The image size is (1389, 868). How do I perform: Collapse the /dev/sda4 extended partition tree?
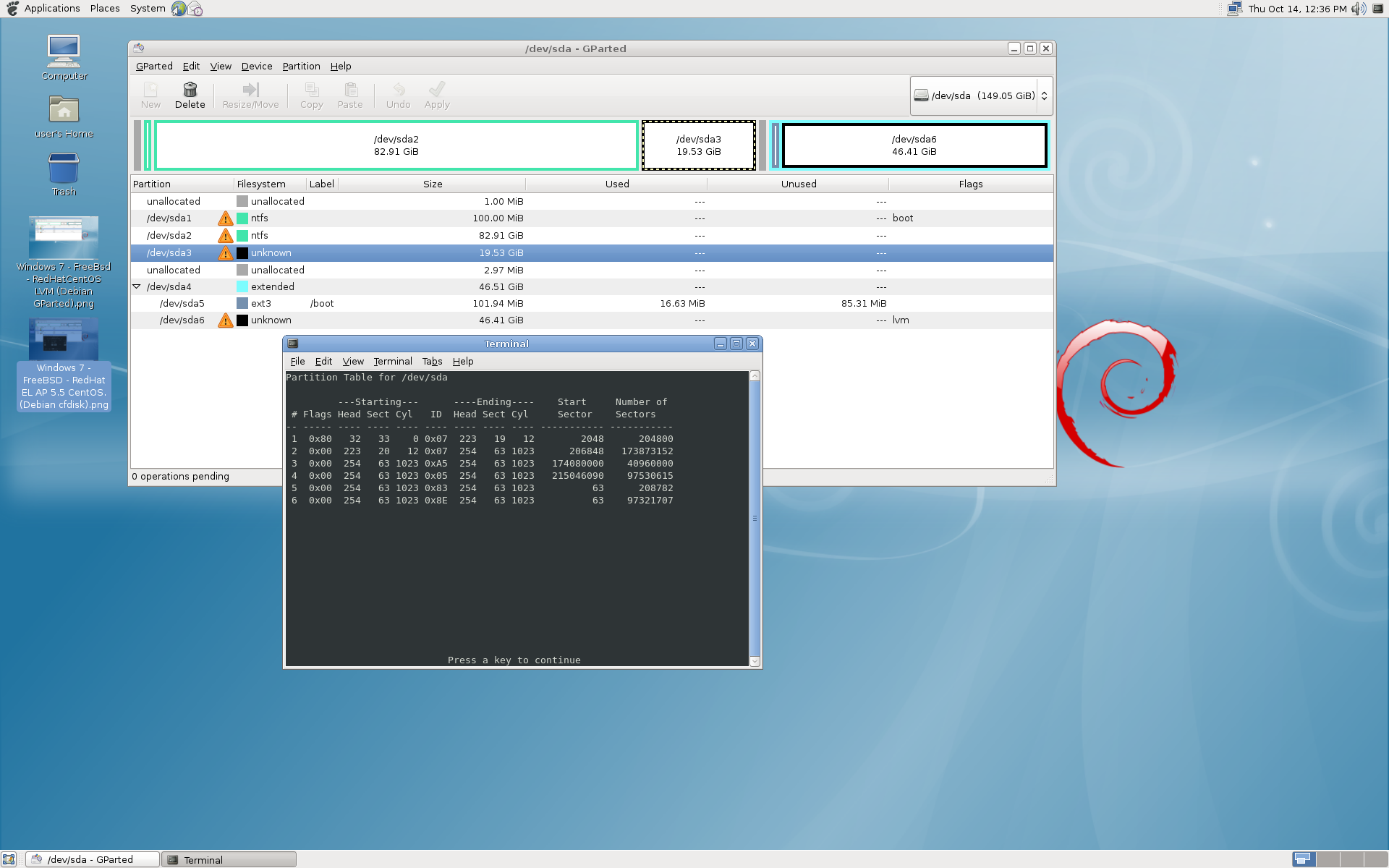tap(137, 286)
